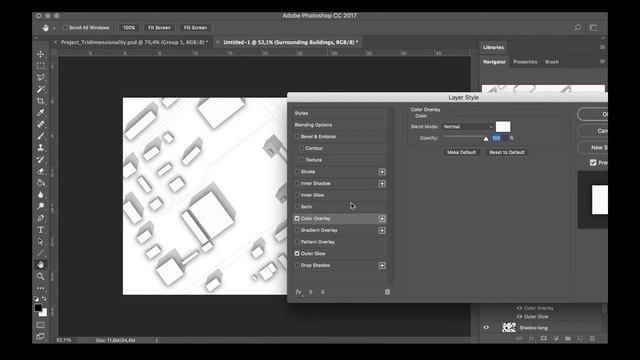640x360 pixels.
Task: Open the Hand tool preset dropdown arrow
Action: point(54,28)
